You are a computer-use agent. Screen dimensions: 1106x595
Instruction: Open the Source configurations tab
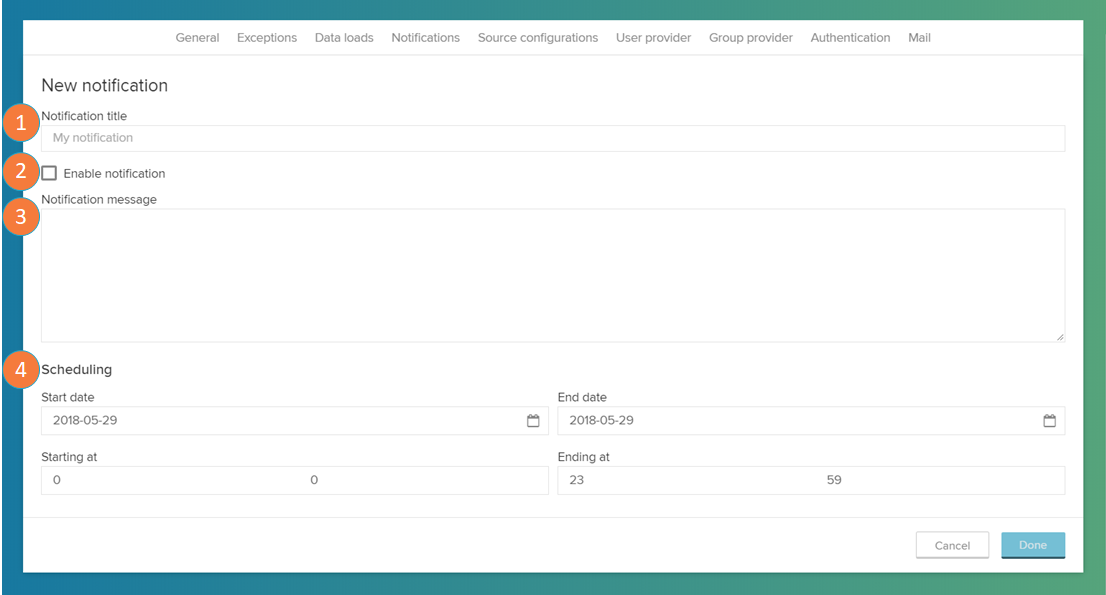click(x=538, y=38)
